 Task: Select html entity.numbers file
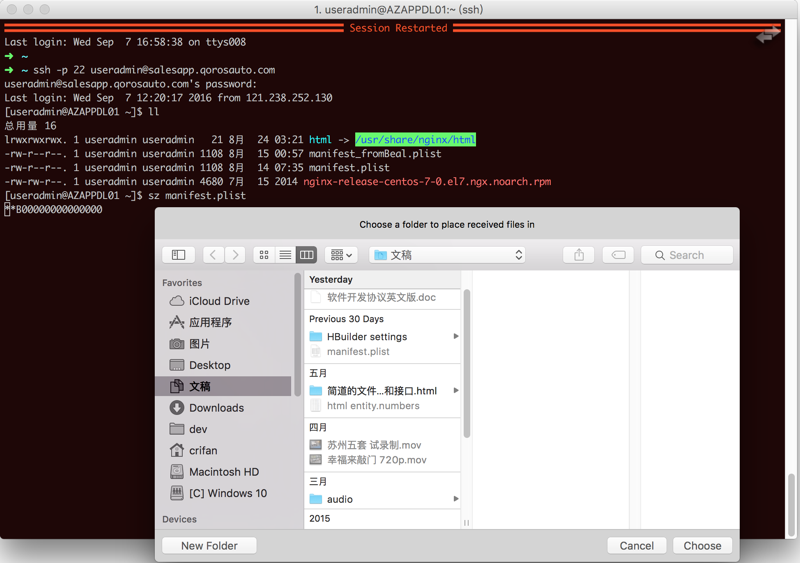tap(382, 406)
